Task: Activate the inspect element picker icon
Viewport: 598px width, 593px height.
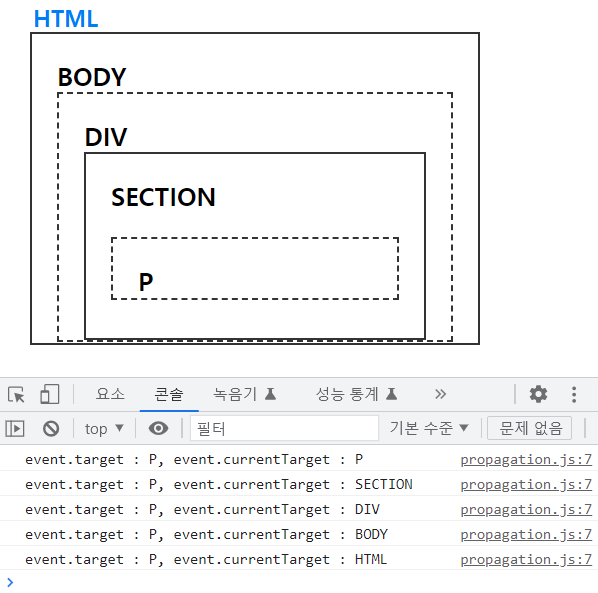Action: pyautogui.click(x=16, y=394)
